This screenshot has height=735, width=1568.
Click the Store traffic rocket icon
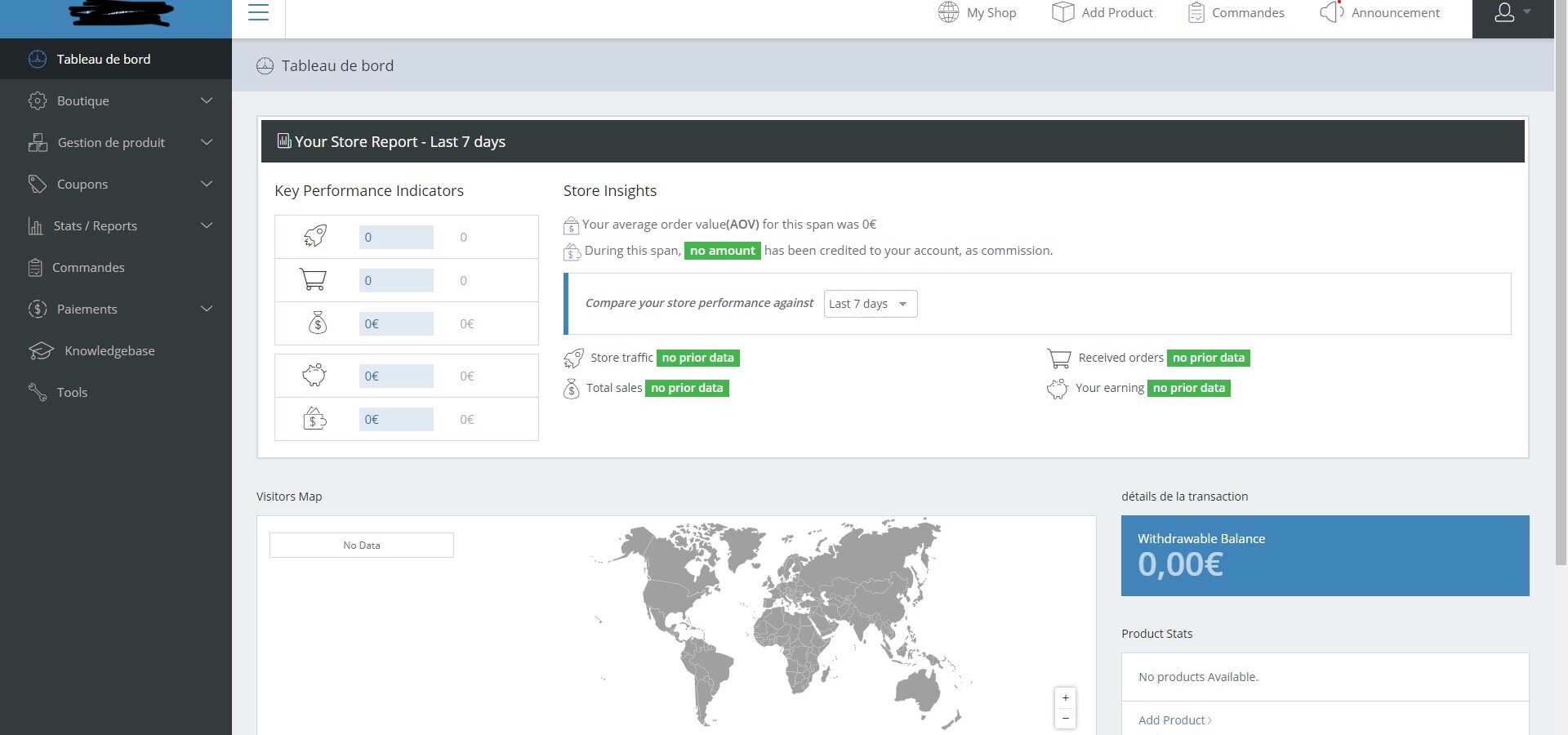[574, 358]
